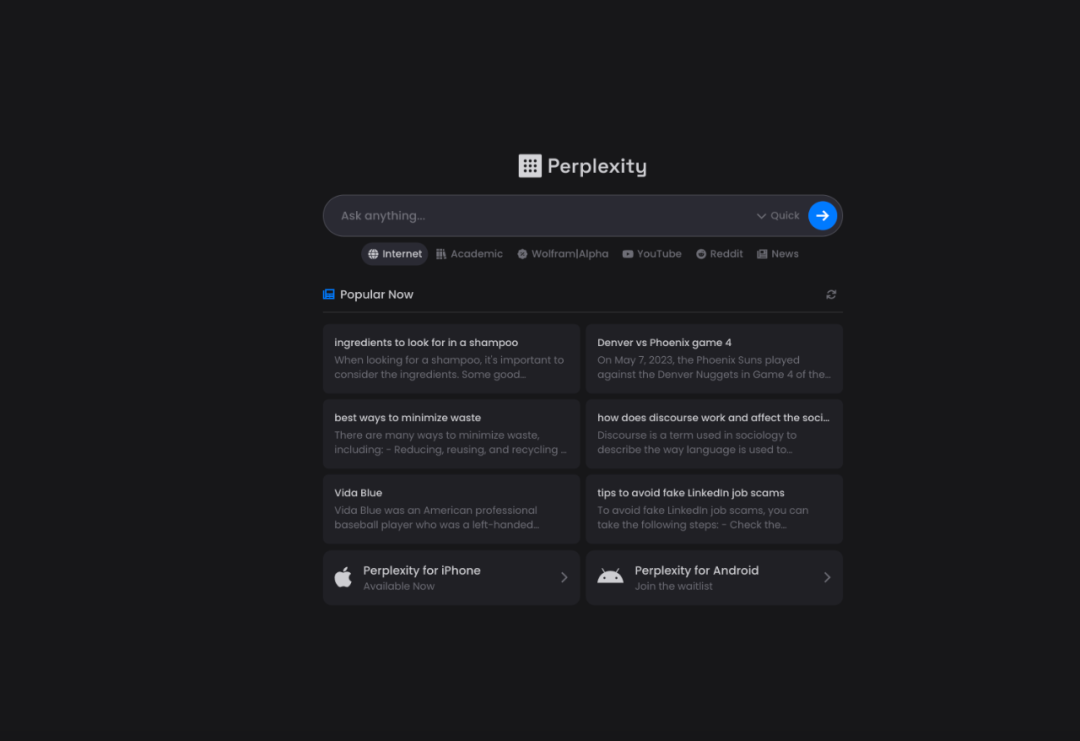Submit the query with the blue arrow button
This screenshot has width=1080, height=741.
822,216
